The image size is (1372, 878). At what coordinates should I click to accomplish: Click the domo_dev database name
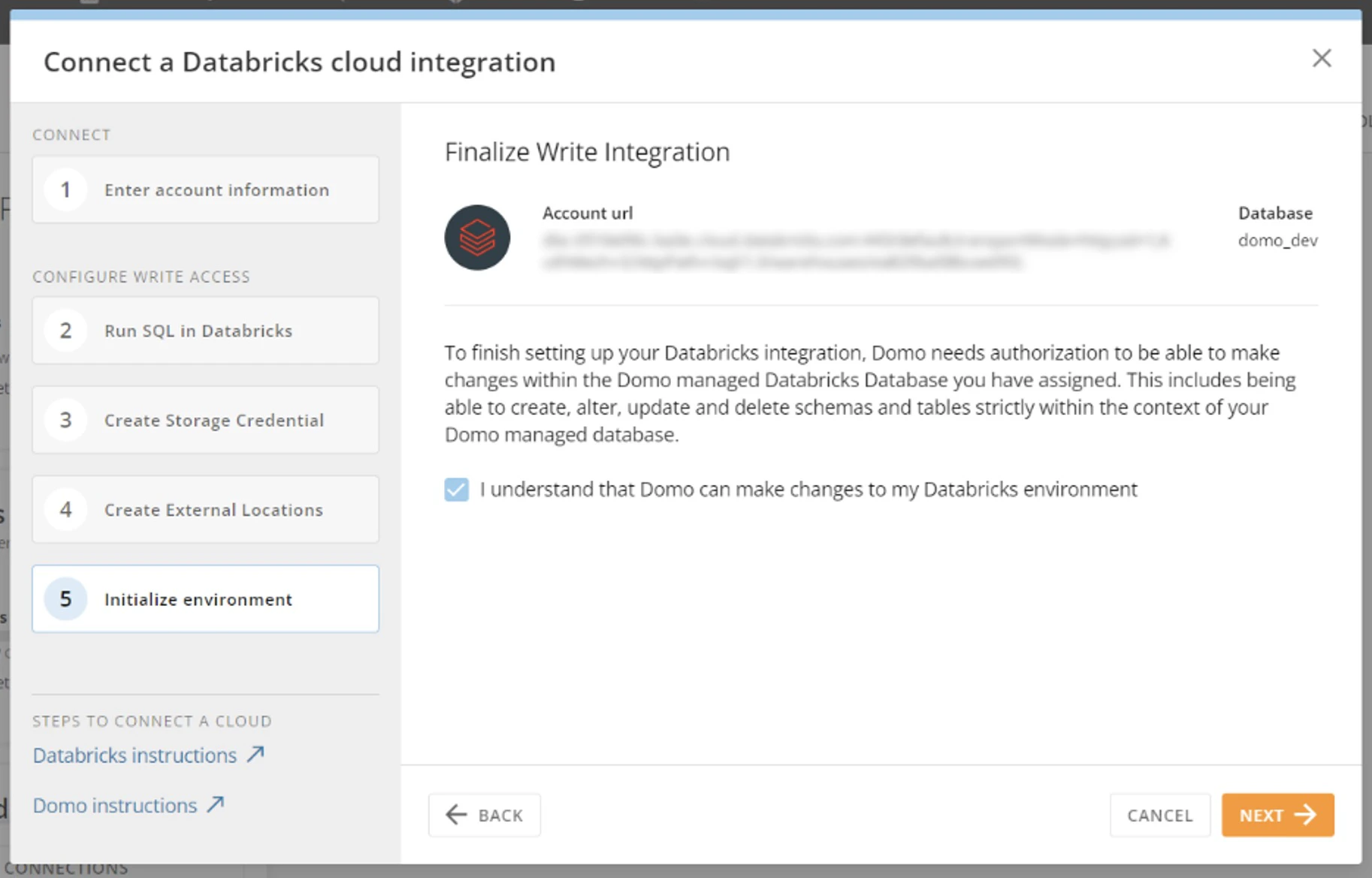pos(1278,241)
